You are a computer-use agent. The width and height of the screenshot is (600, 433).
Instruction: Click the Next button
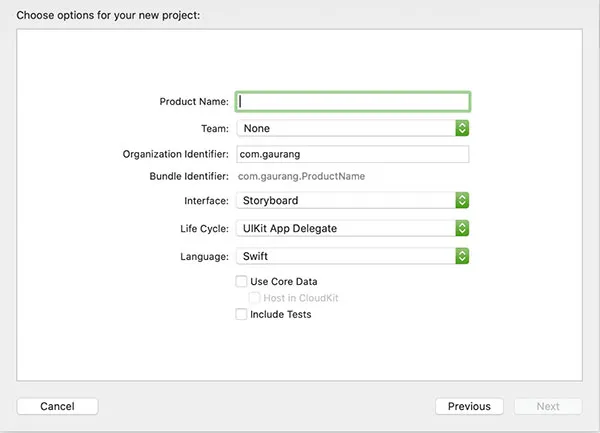(x=548, y=406)
